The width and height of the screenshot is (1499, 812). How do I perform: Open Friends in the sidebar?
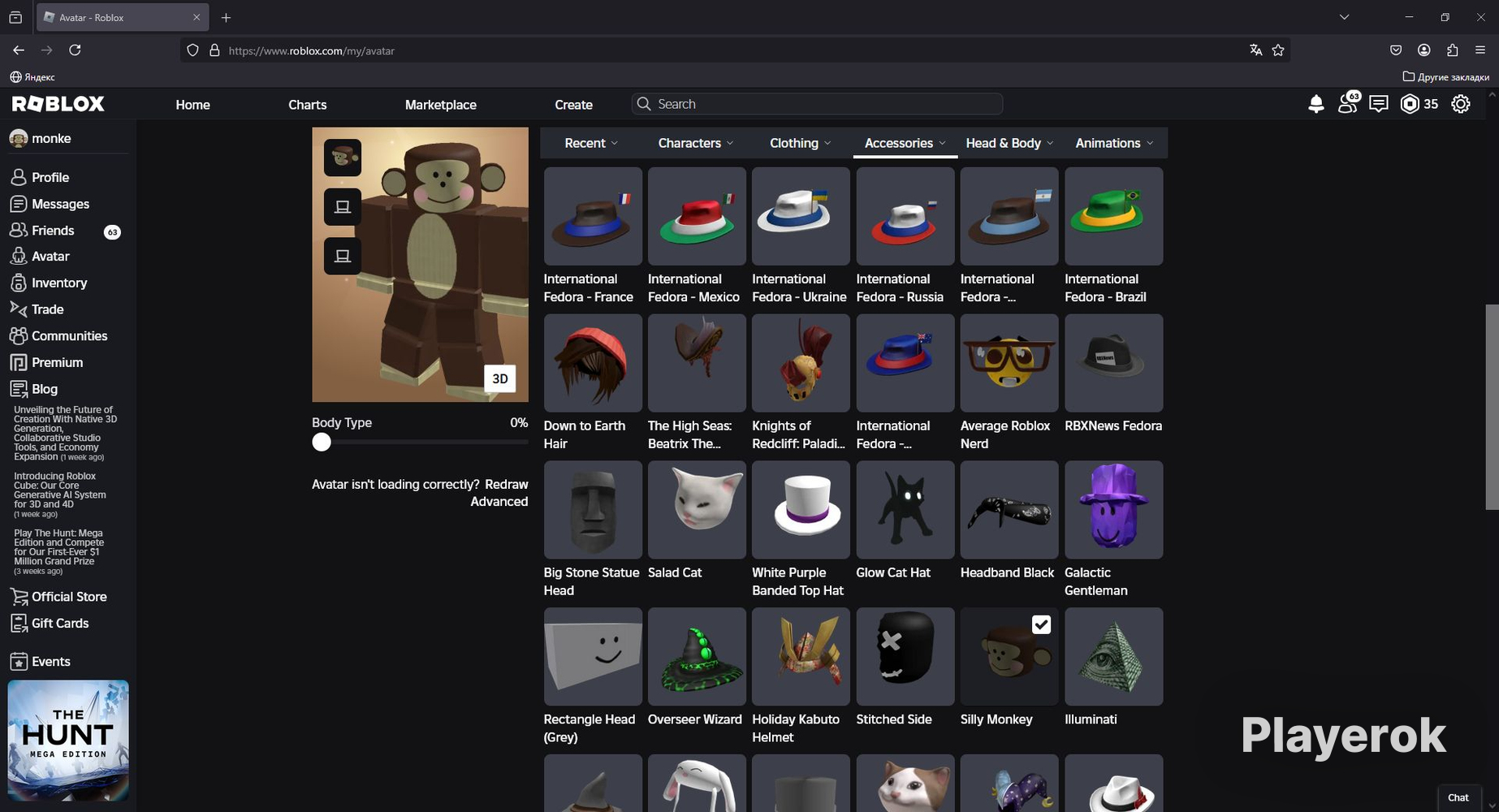pyautogui.click(x=42, y=231)
